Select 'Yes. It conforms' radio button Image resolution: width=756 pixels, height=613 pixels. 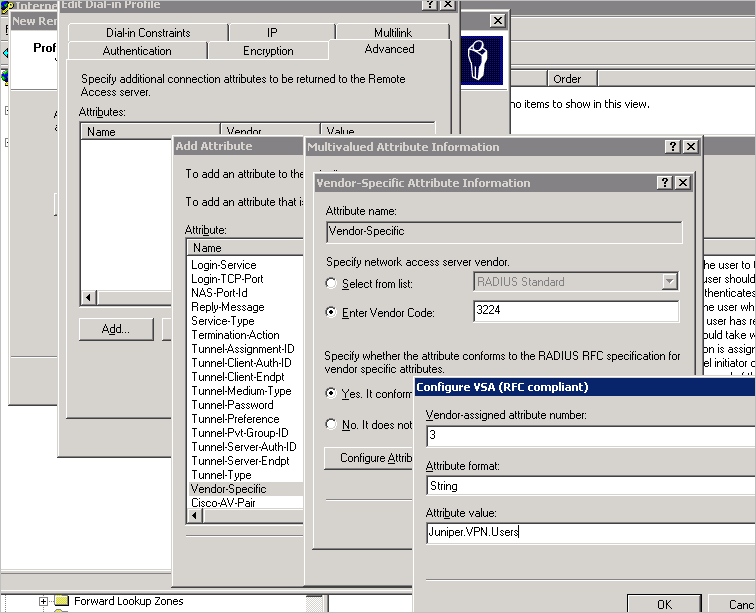coord(332,394)
